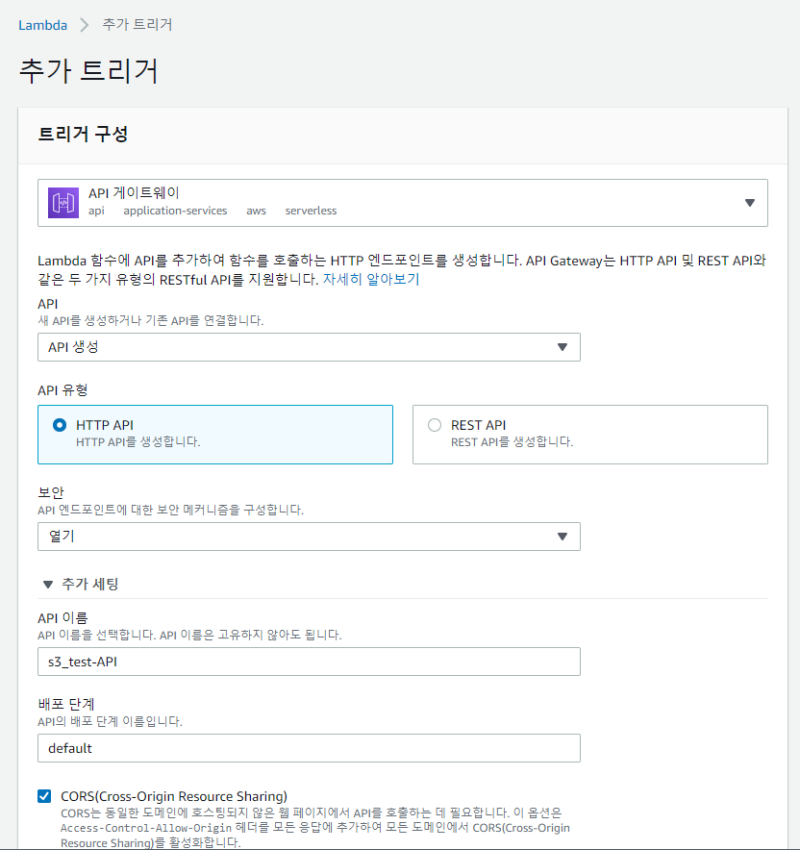
Task: Click the purple API Gateway service icon
Action: click(63, 202)
